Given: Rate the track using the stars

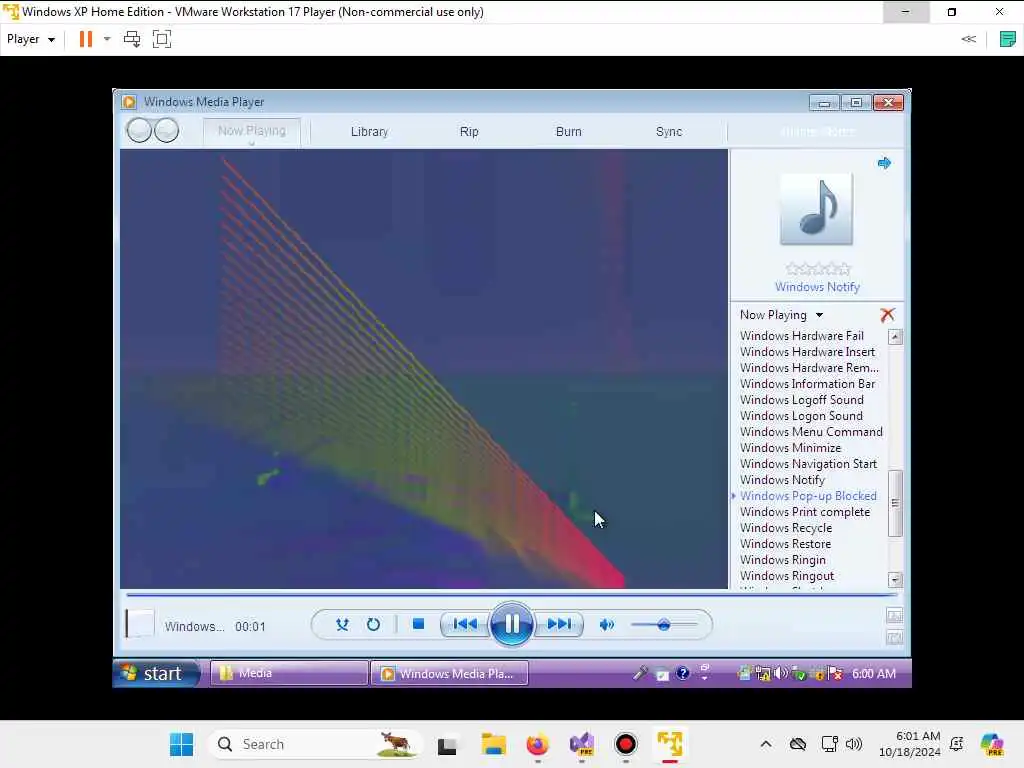Looking at the screenshot, I should click(x=818, y=268).
